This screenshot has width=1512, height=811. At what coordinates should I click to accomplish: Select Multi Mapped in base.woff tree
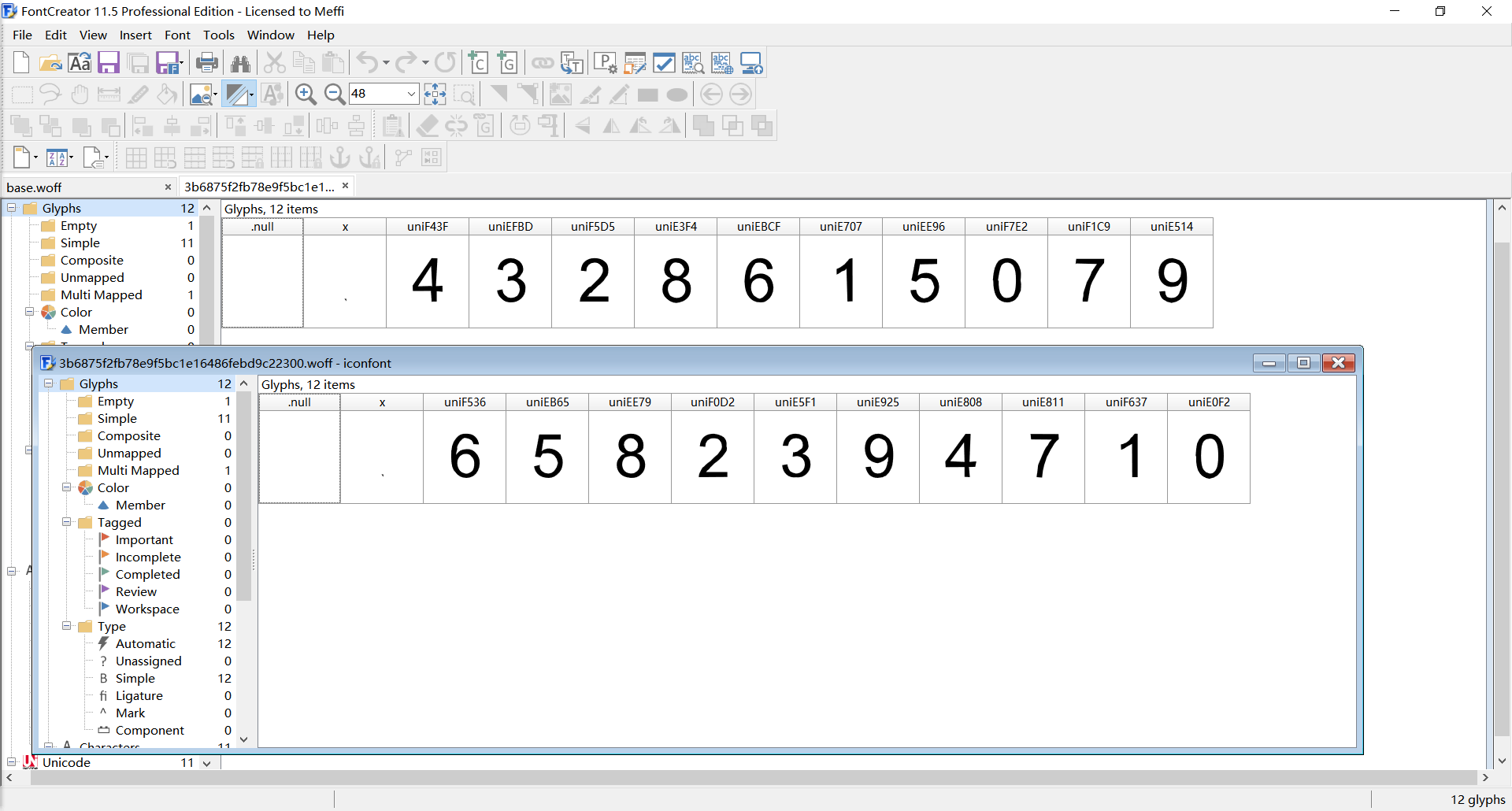102,294
